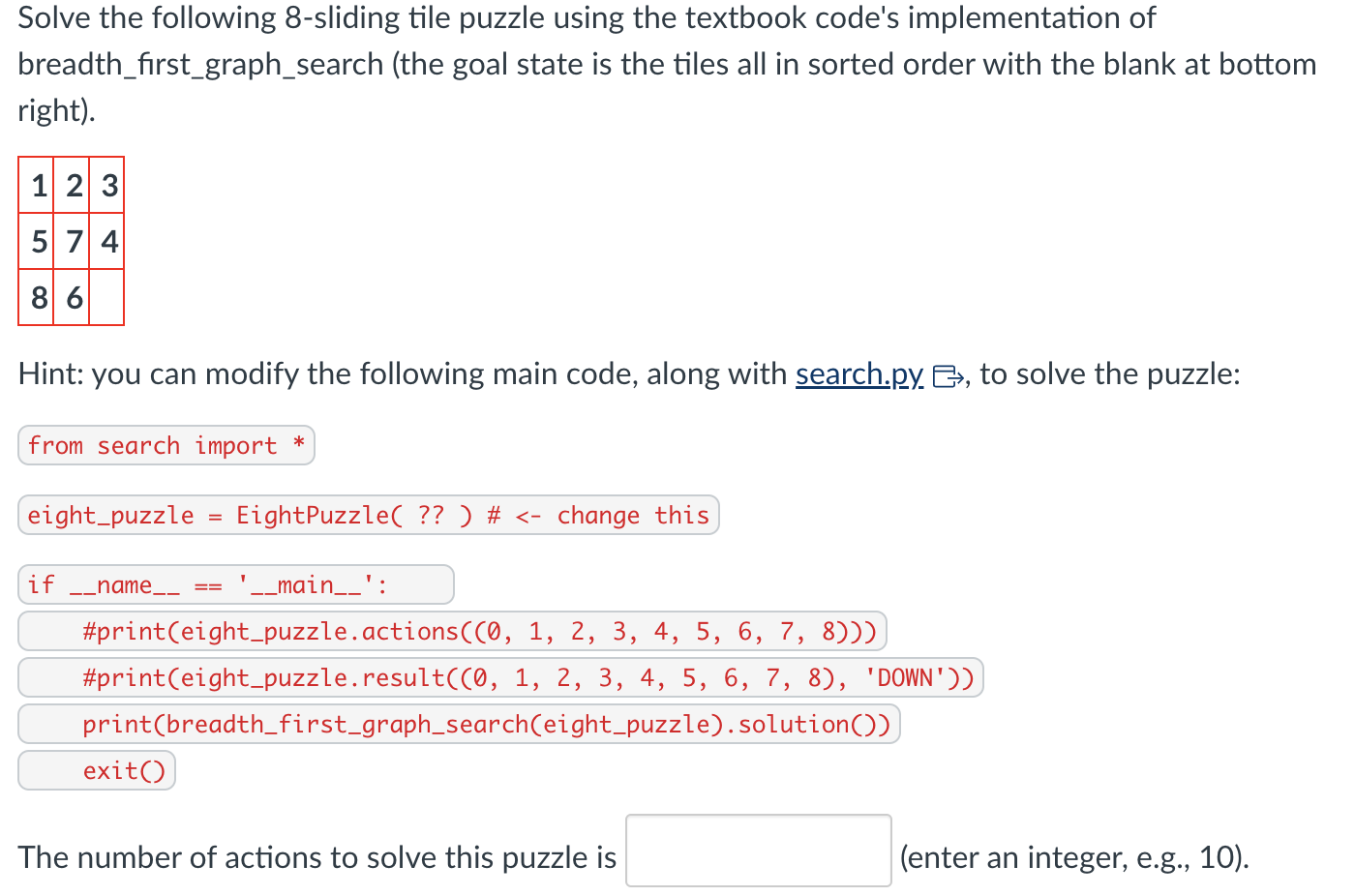Screen dimensions: 1355x896
Task: Click tile 4 in the puzzle grid
Action: (107, 242)
